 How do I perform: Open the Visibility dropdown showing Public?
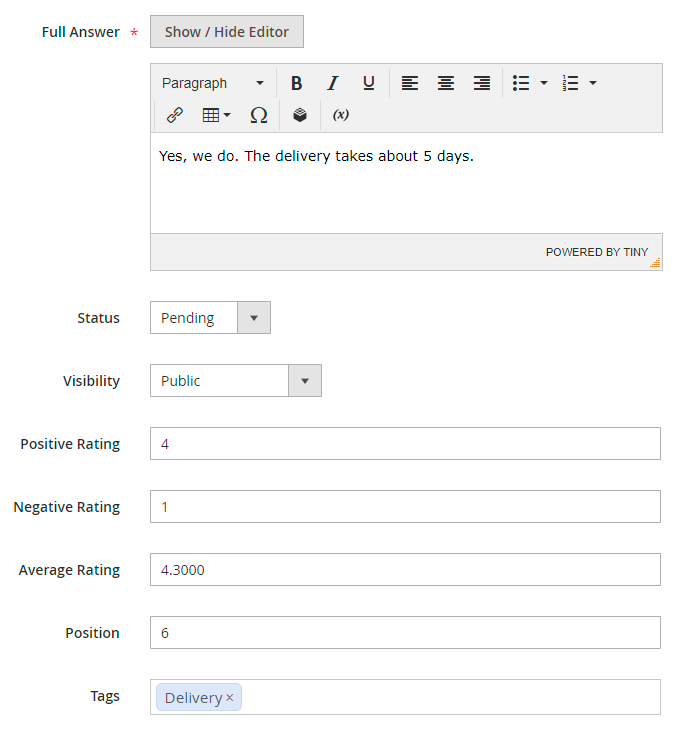click(236, 381)
